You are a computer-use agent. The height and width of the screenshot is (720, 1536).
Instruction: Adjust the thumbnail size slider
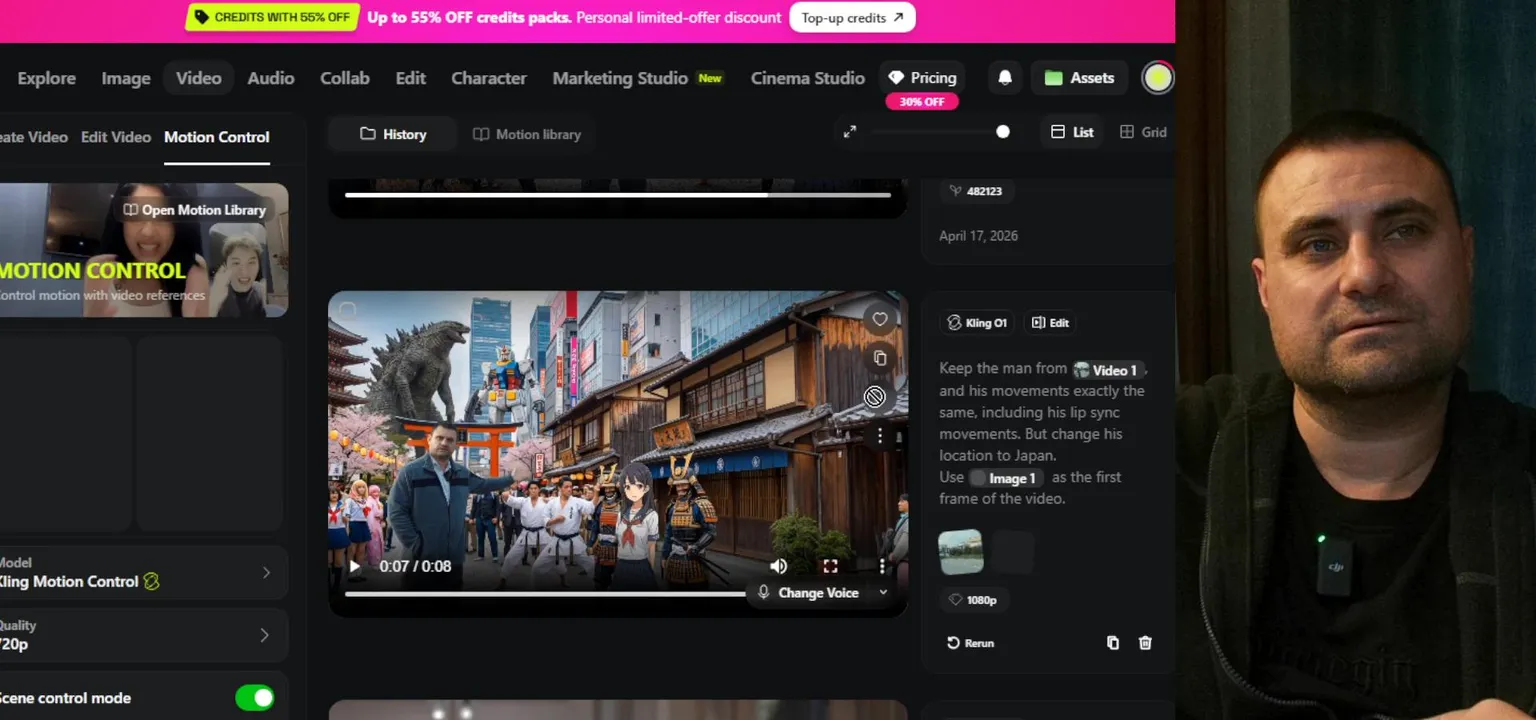point(1003,132)
